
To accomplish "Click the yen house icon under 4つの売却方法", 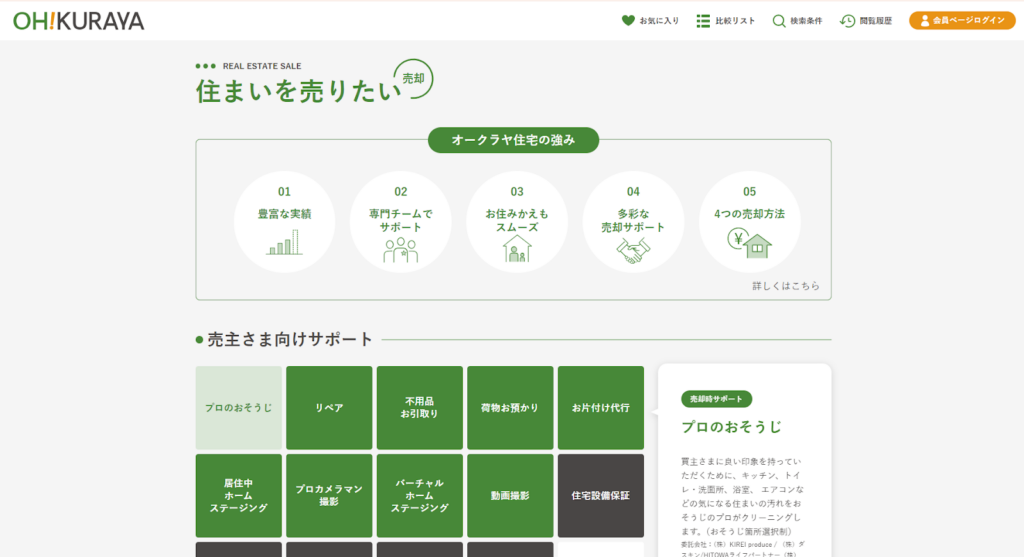I will point(749,243).
